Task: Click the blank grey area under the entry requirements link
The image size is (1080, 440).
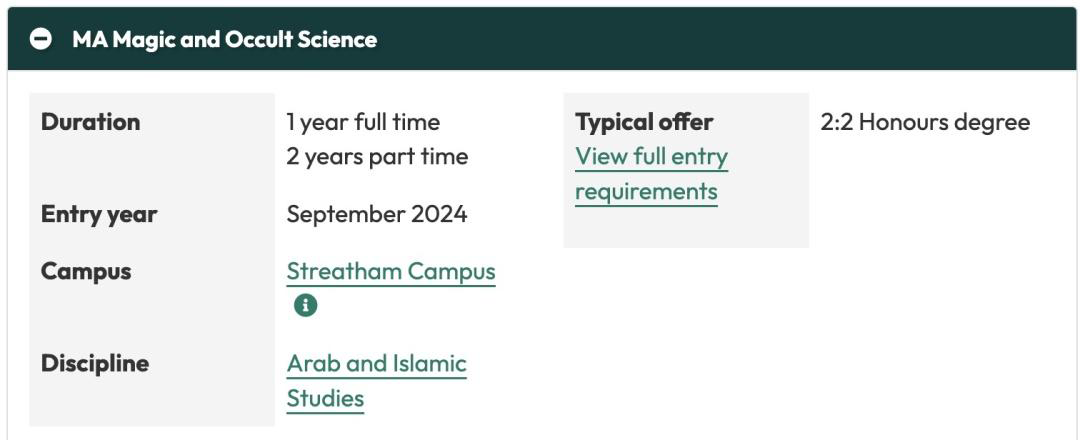Action: click(x=685, y=228)
